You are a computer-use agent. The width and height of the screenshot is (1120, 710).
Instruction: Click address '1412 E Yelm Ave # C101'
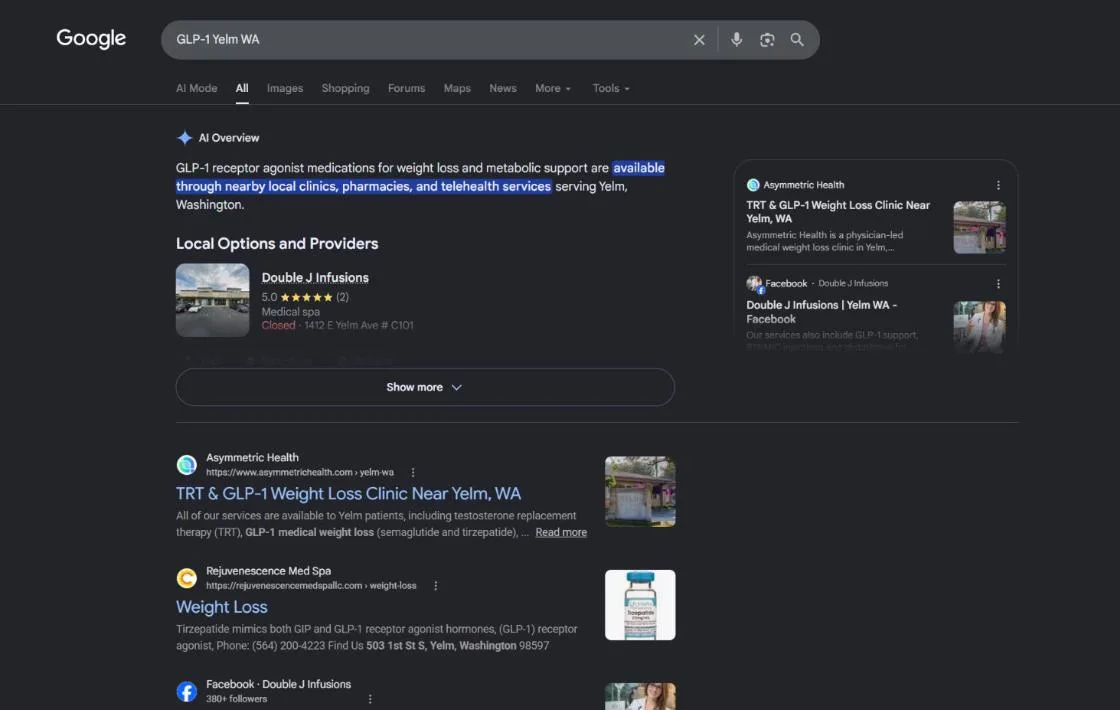point(359,326)
